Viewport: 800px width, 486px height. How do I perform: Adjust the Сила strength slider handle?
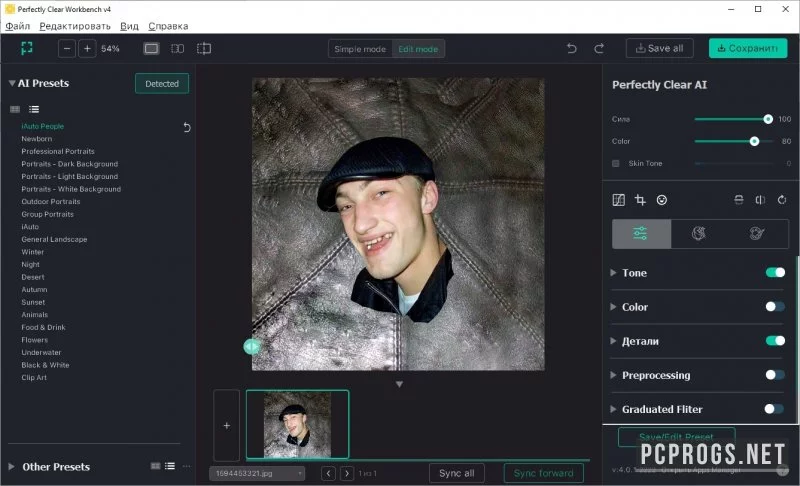[768, 119]
